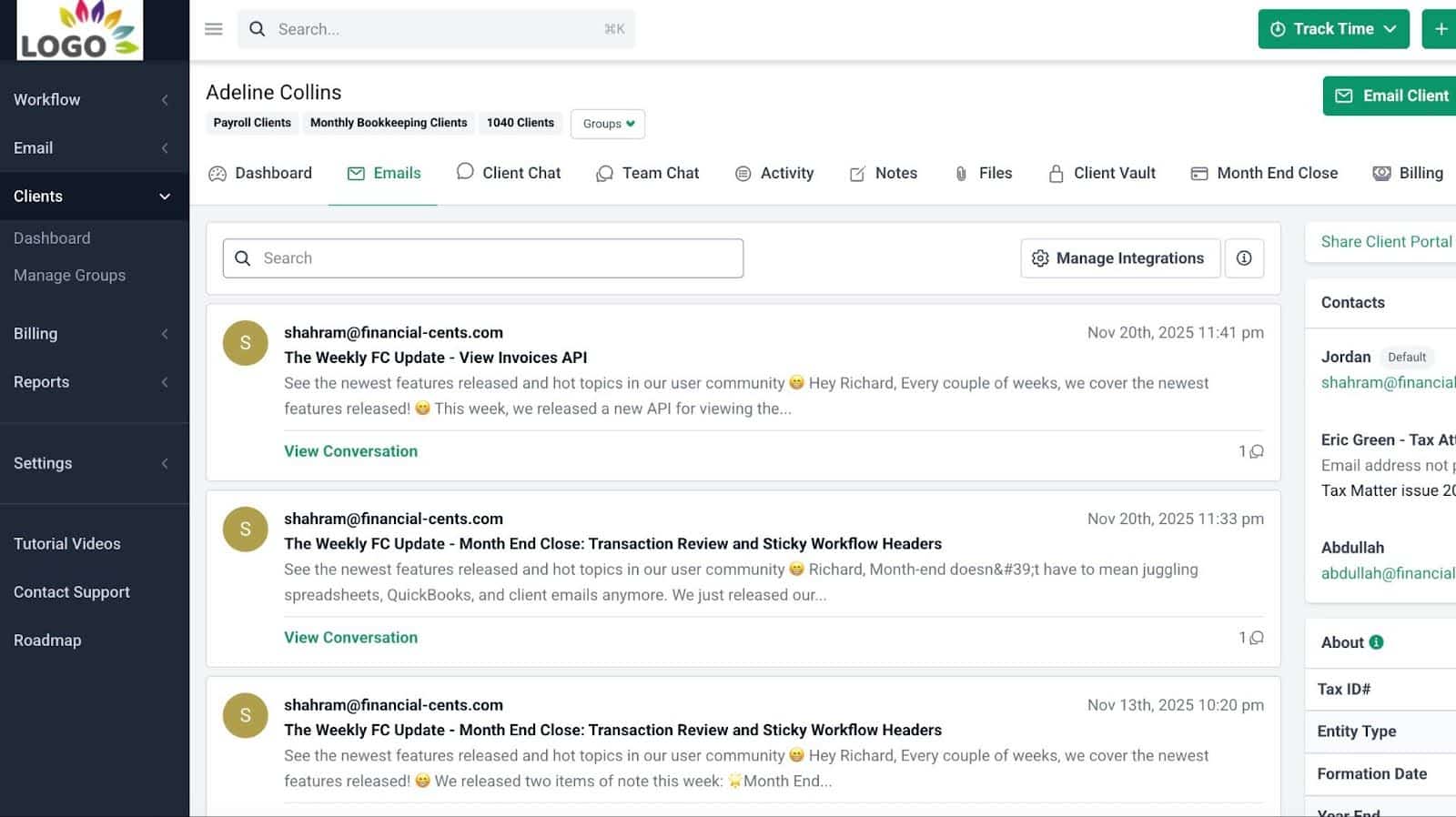Click the Client Chat bubble icon
Image resolution: width=1456 pixels, height=817 pixels.
(465, 171)
